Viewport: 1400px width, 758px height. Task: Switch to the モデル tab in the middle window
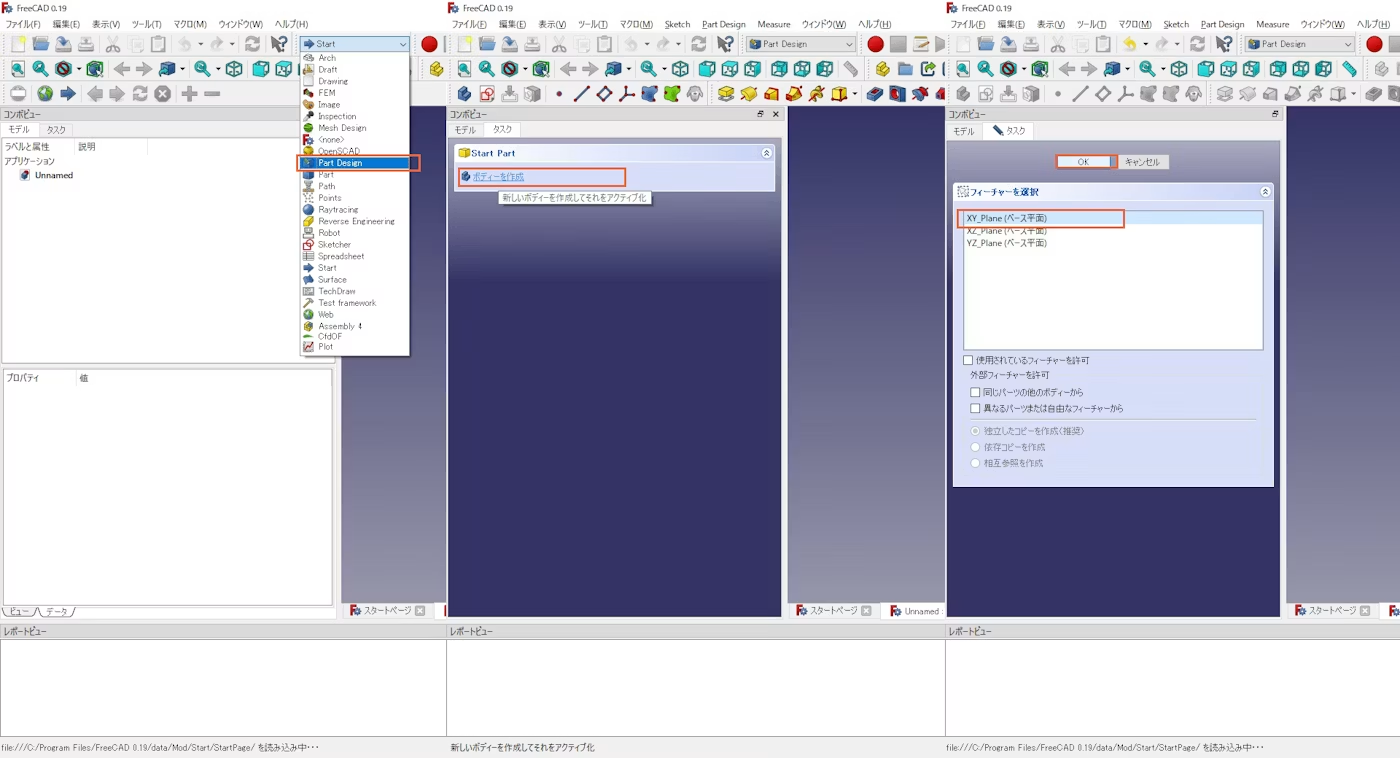[x=465, y=130]
